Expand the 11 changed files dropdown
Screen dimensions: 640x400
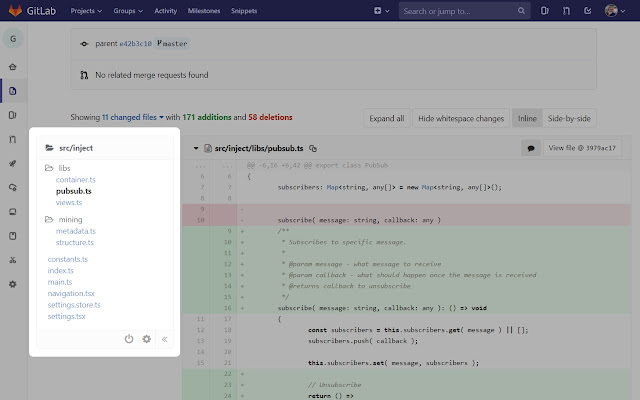133,117
